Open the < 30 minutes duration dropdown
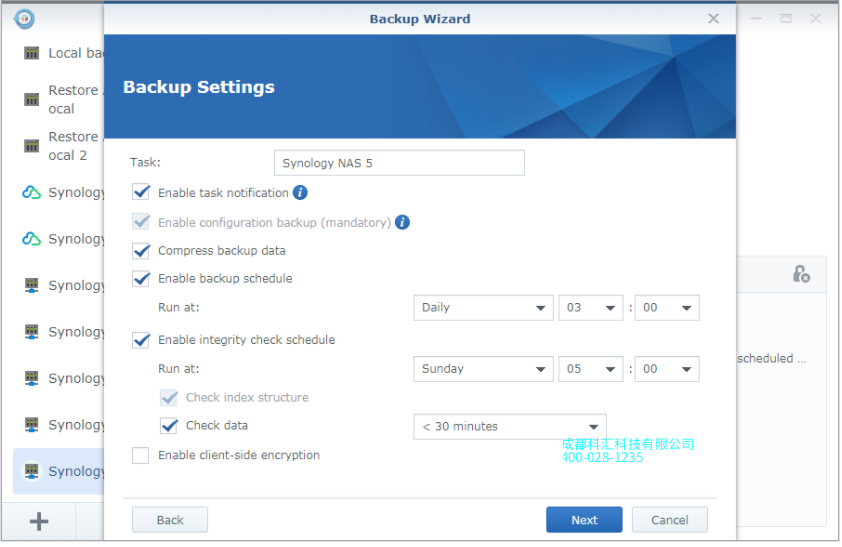The image size is (842, 547). (x=510, y=427)
